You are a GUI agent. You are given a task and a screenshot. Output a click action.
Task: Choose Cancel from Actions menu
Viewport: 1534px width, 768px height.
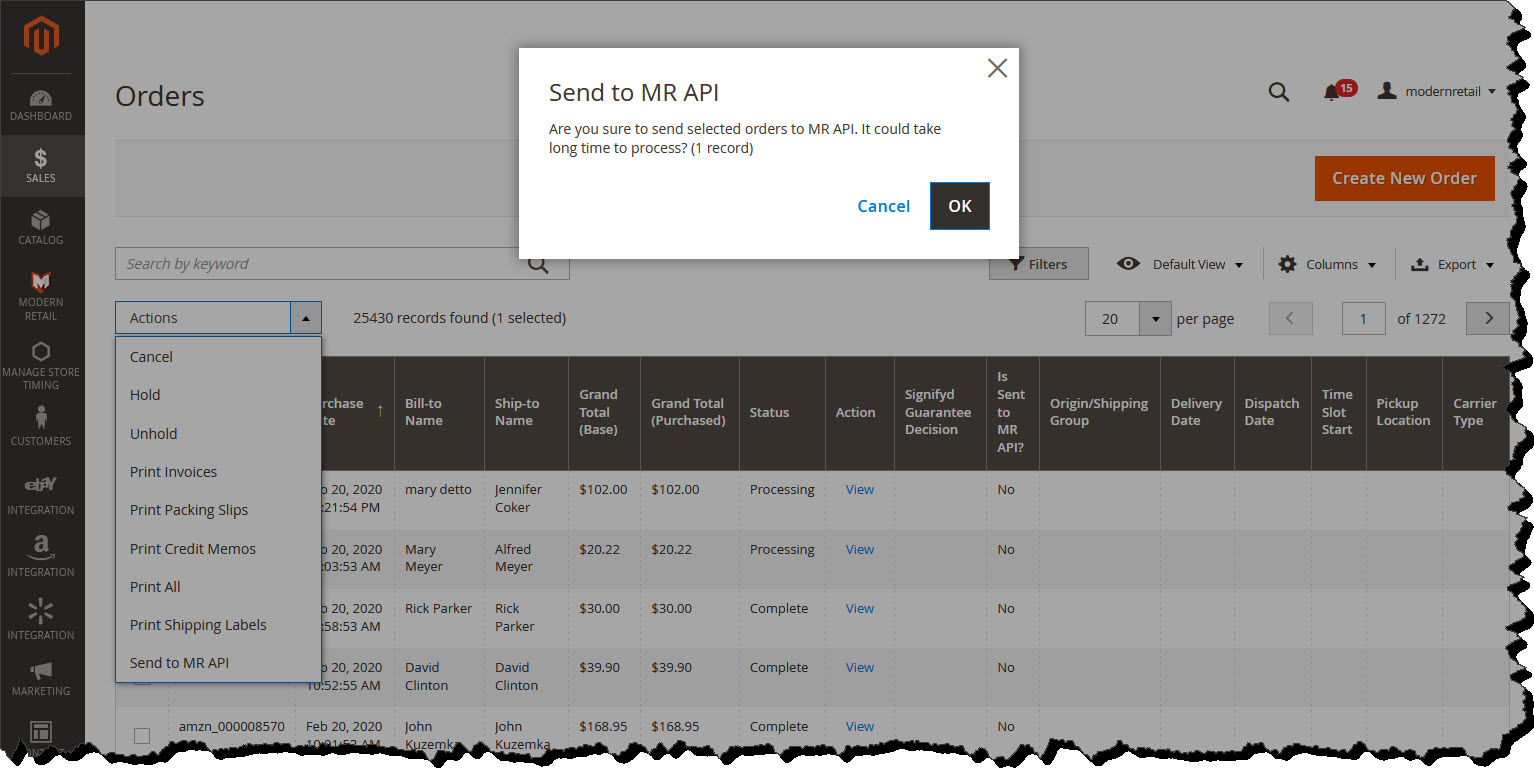[218, 357]
